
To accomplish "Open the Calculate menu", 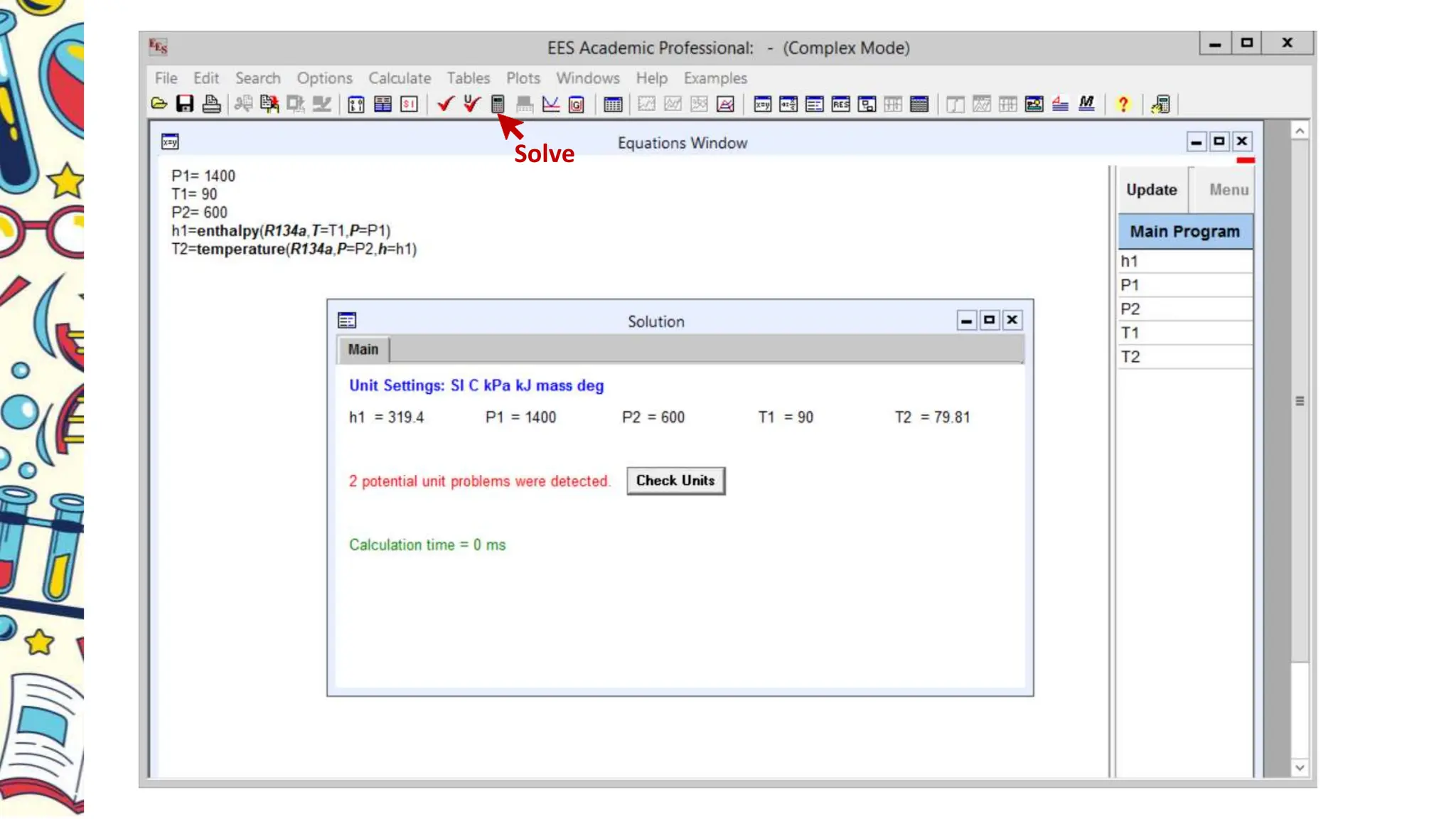I will coord(399,78).
